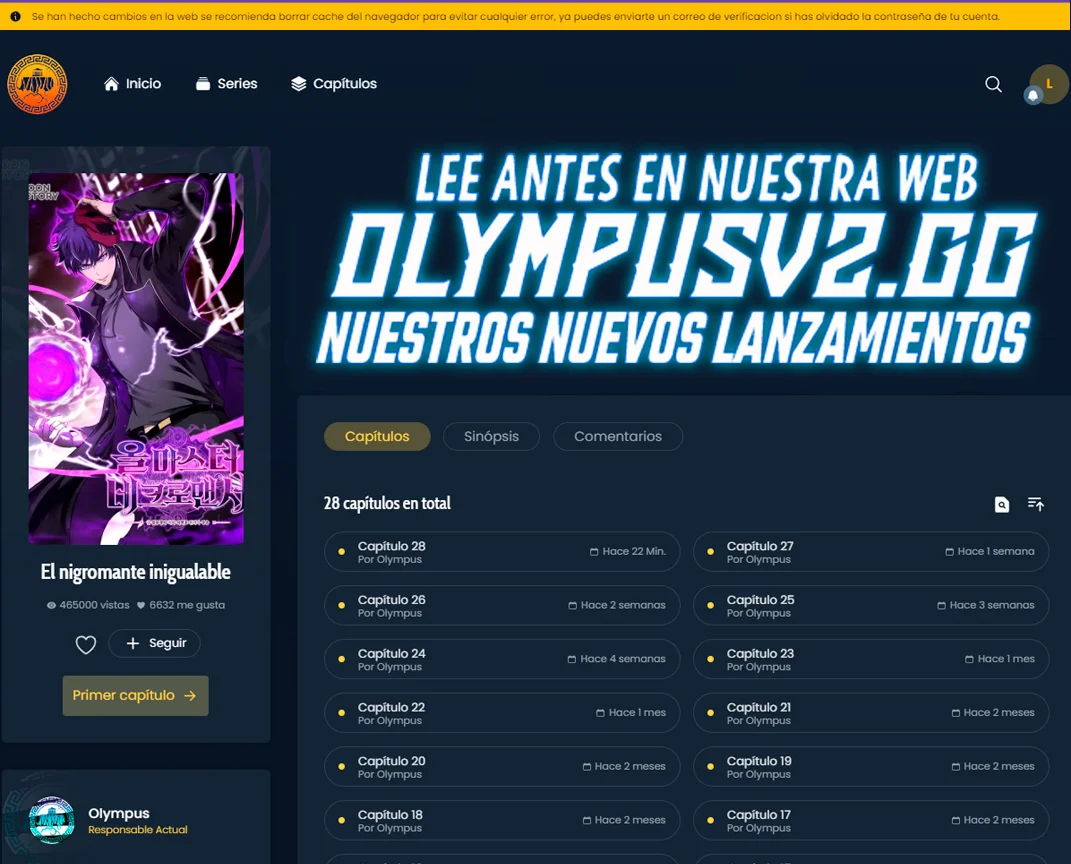Click the notification bell icon
The width and height of the screenshot is (1071, 864).
(x=1033, y=95)
